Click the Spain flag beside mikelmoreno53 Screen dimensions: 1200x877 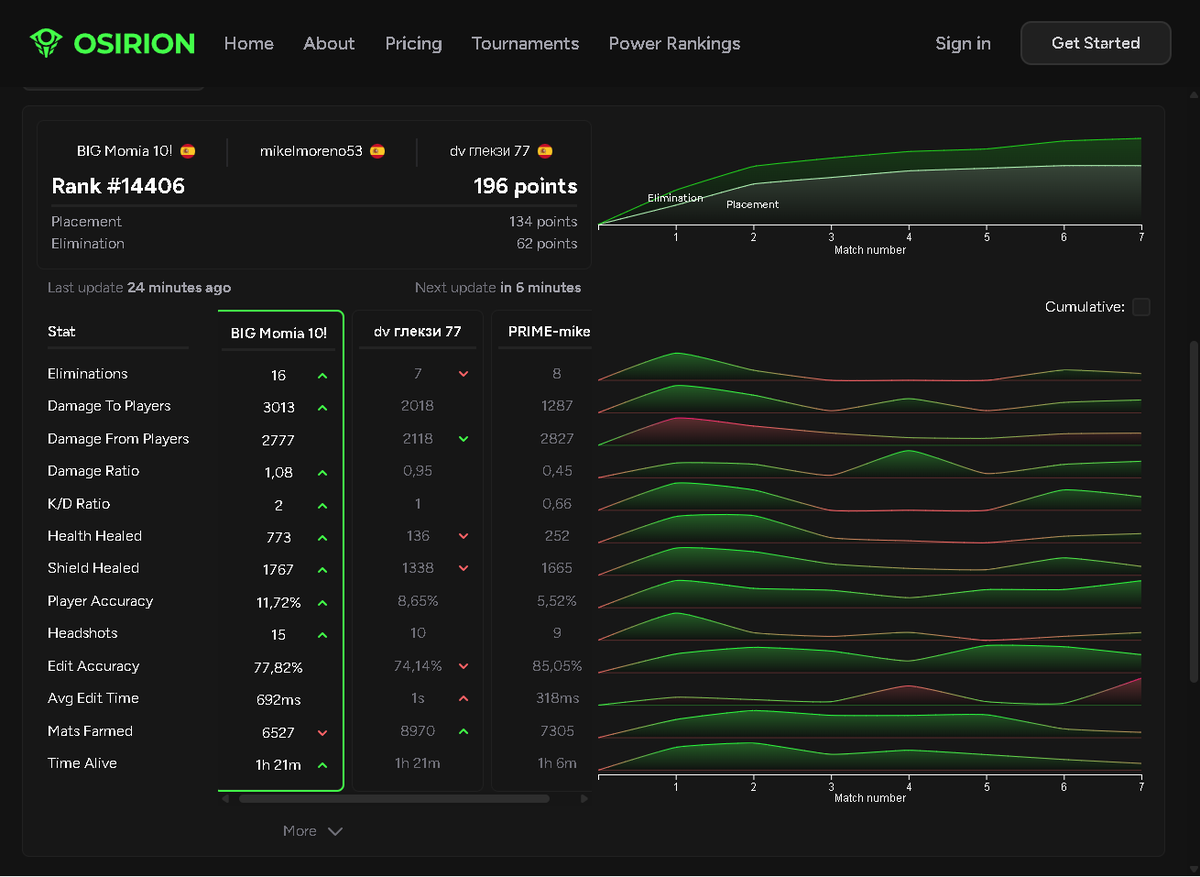pos(377,151)
